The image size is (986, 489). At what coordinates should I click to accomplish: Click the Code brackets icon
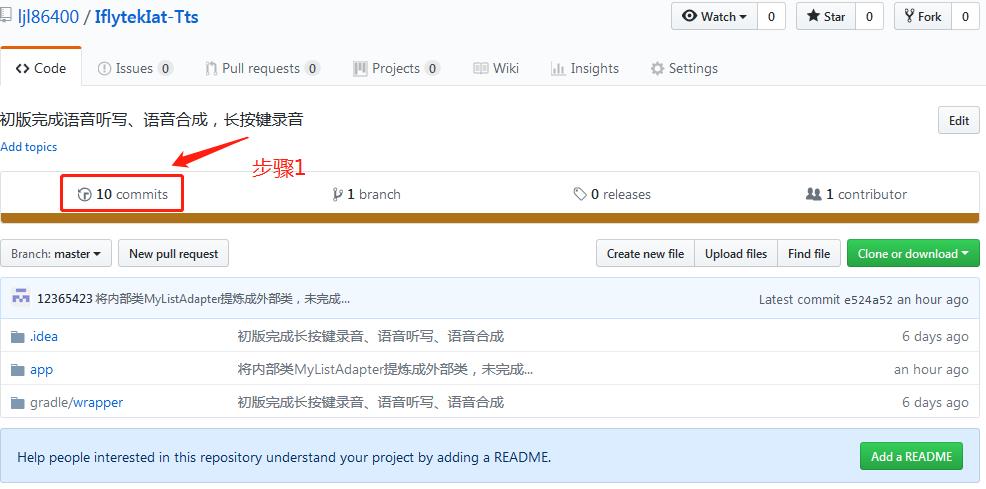click(x=23, y=69)
